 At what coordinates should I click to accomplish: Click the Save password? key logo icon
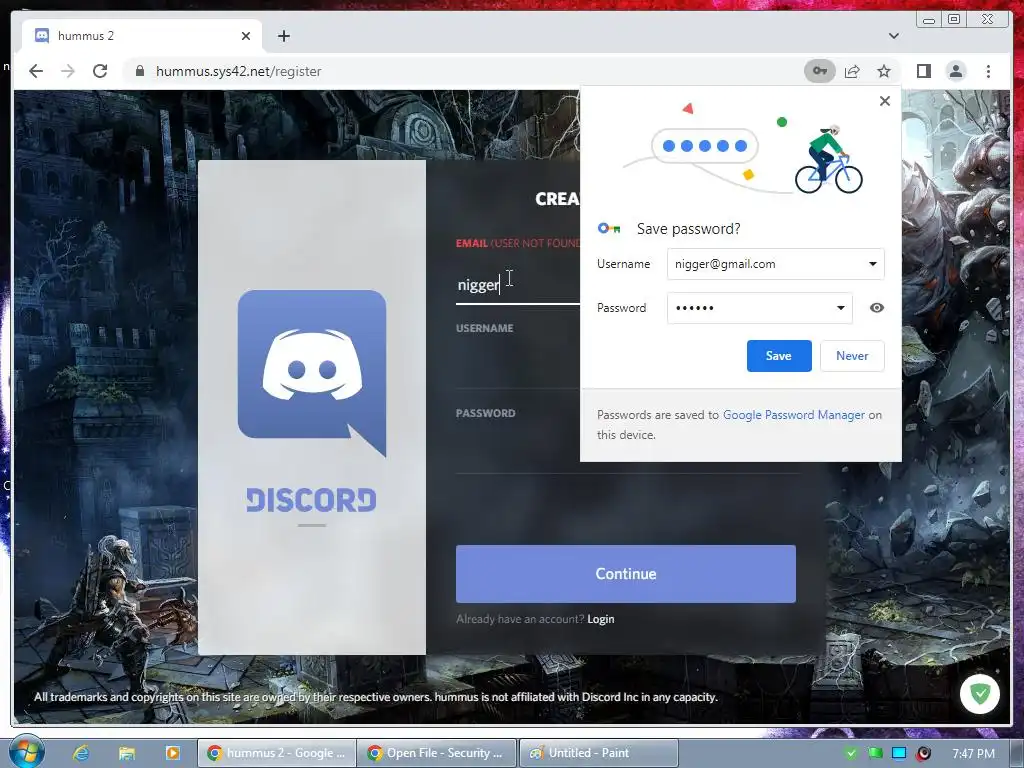coord(609,229)
